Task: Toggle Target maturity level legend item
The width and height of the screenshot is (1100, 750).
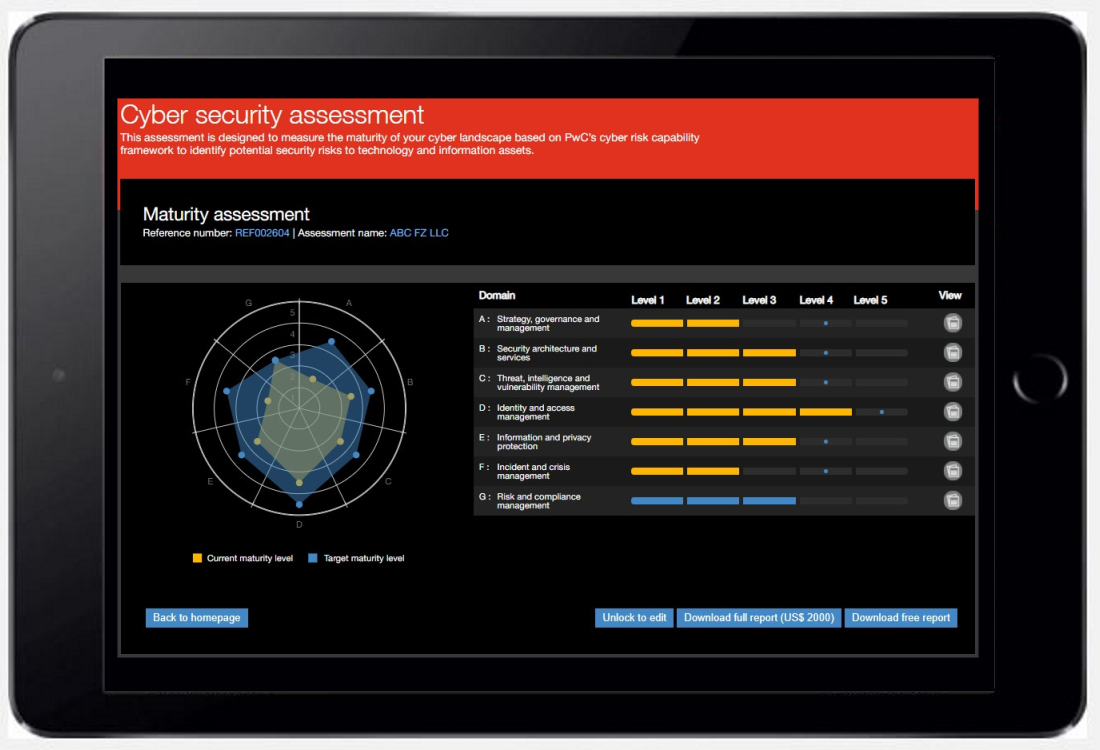Action: 356,558
